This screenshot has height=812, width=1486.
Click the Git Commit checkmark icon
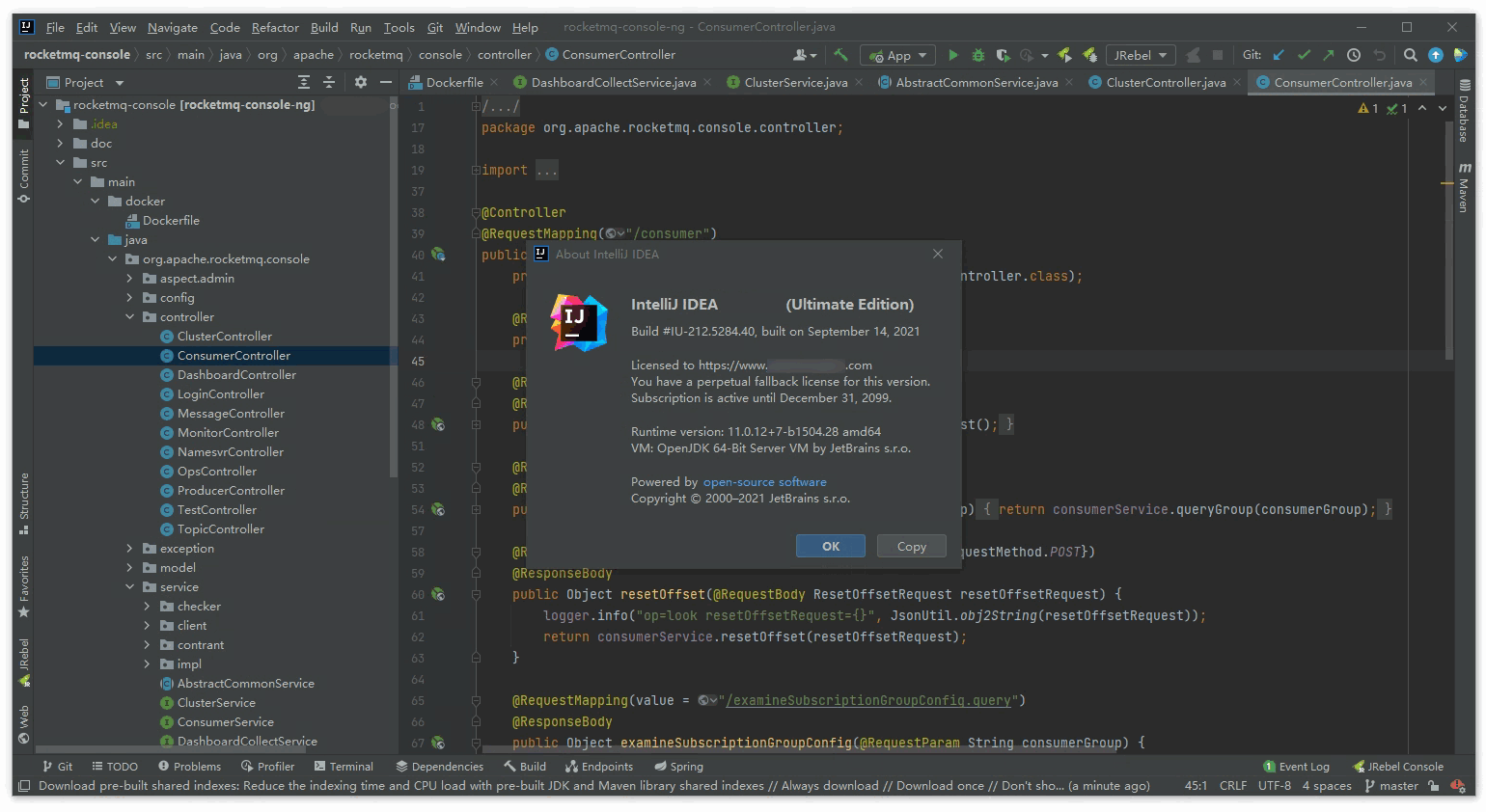[1305, 55]
